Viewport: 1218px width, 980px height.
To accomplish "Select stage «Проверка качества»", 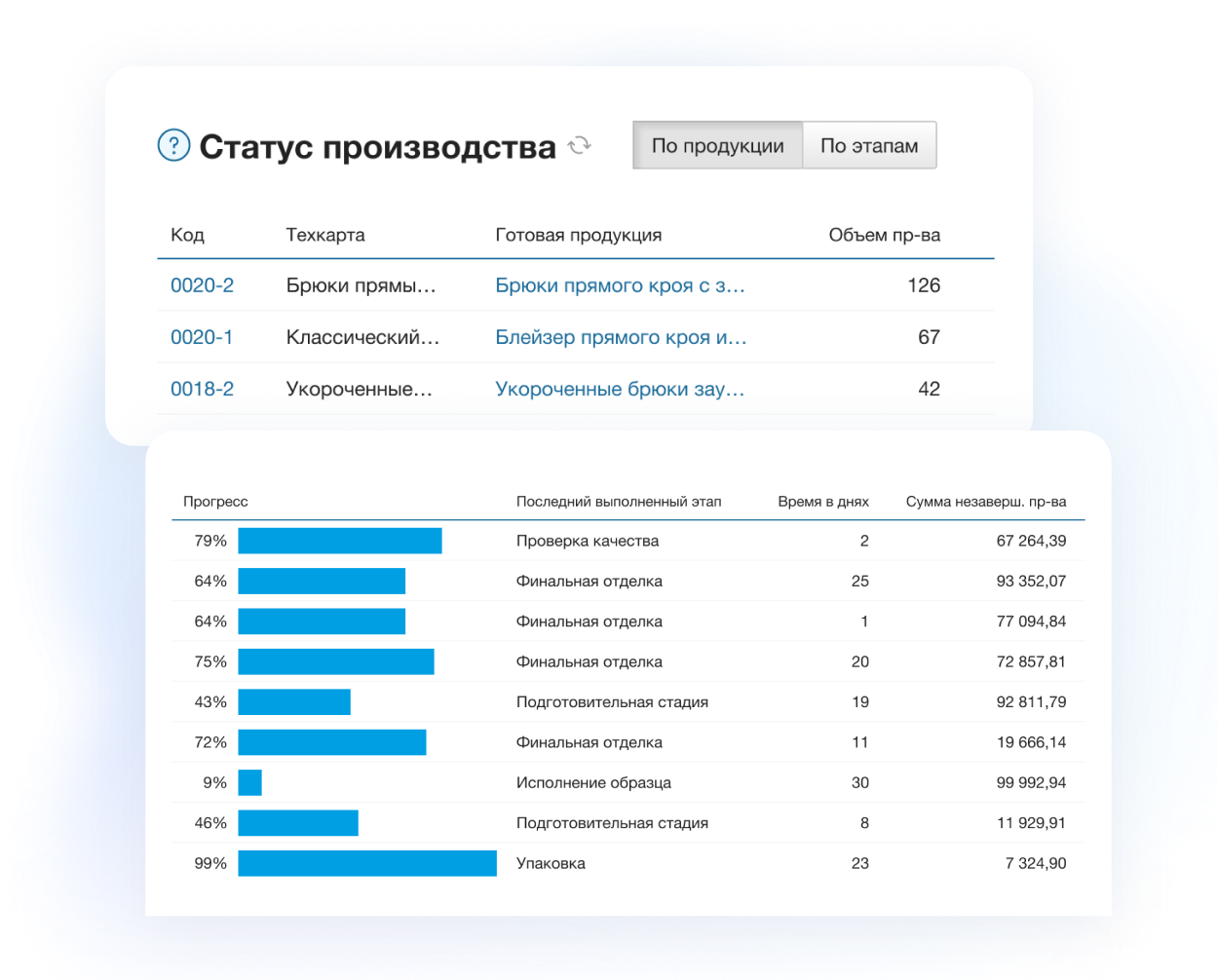I will (x=588, y=541).
